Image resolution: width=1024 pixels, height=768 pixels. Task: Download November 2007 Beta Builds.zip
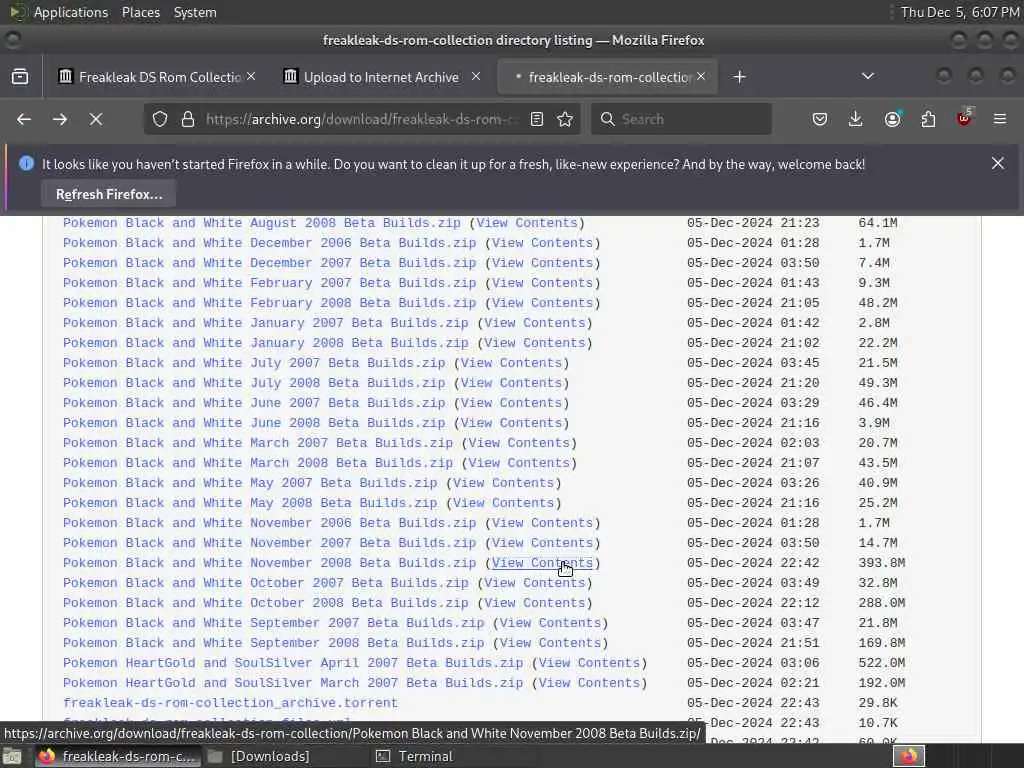[x=270, y=543]
